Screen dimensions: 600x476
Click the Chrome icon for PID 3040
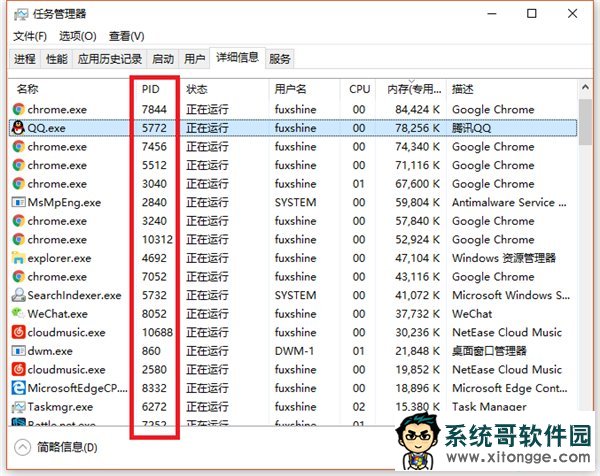tap(18, 184)
